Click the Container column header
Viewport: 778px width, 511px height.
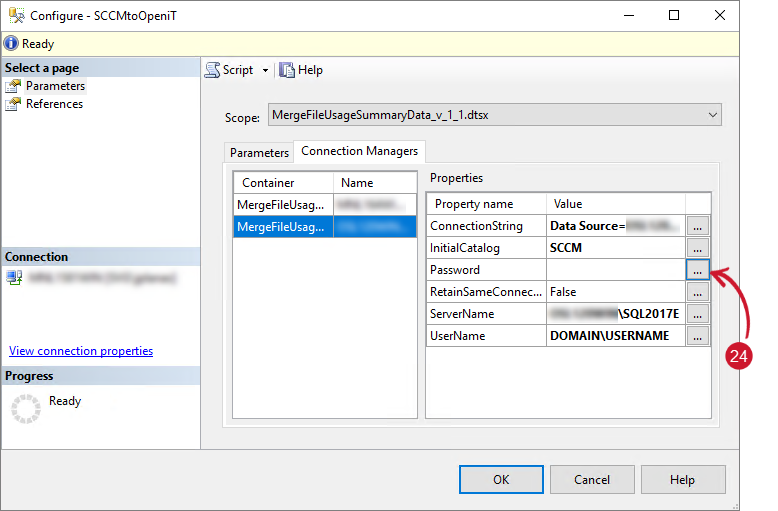coord(283,183)
